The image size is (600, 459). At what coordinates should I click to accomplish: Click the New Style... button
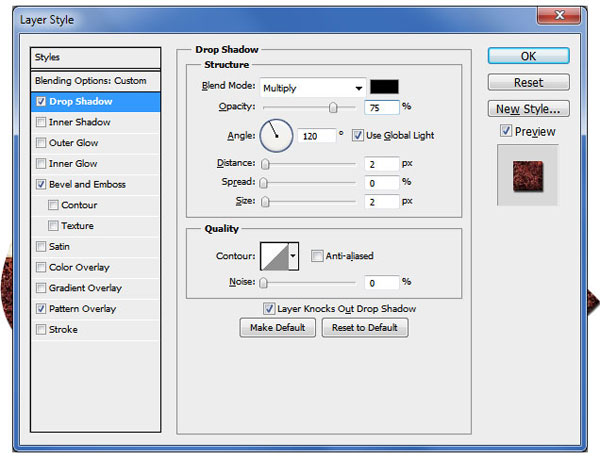click(528, 109)
